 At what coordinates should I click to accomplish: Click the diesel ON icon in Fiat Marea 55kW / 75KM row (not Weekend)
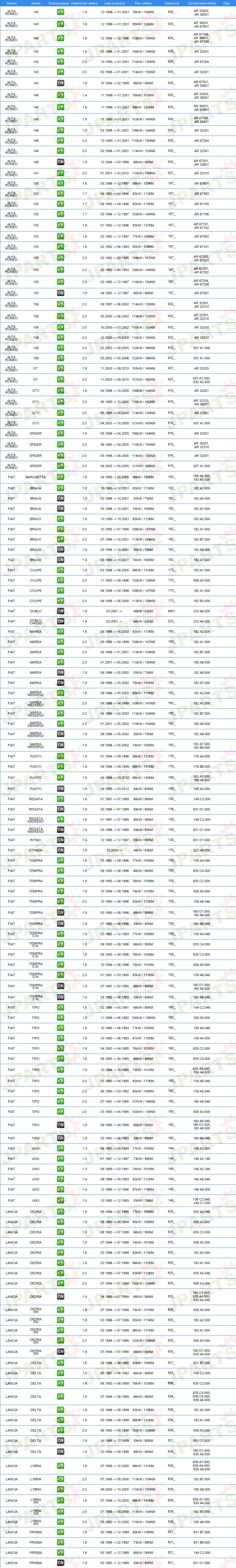coord(60,673)
